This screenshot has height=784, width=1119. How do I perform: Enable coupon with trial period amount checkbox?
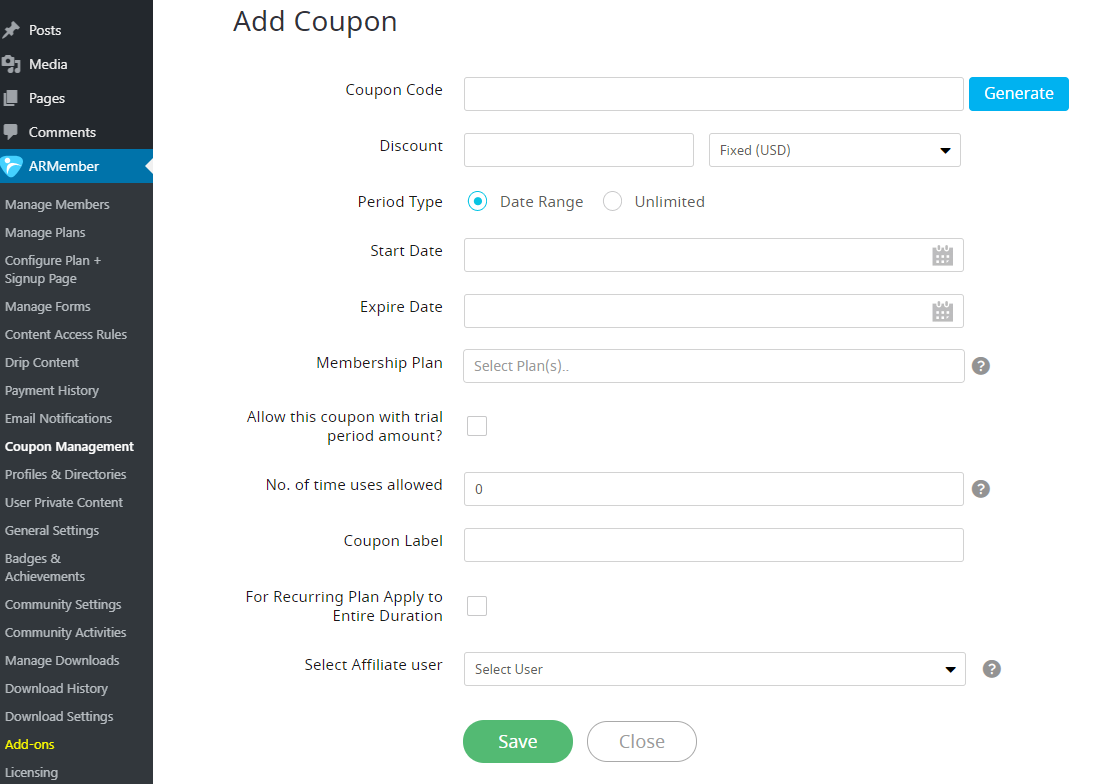[477, 426]
